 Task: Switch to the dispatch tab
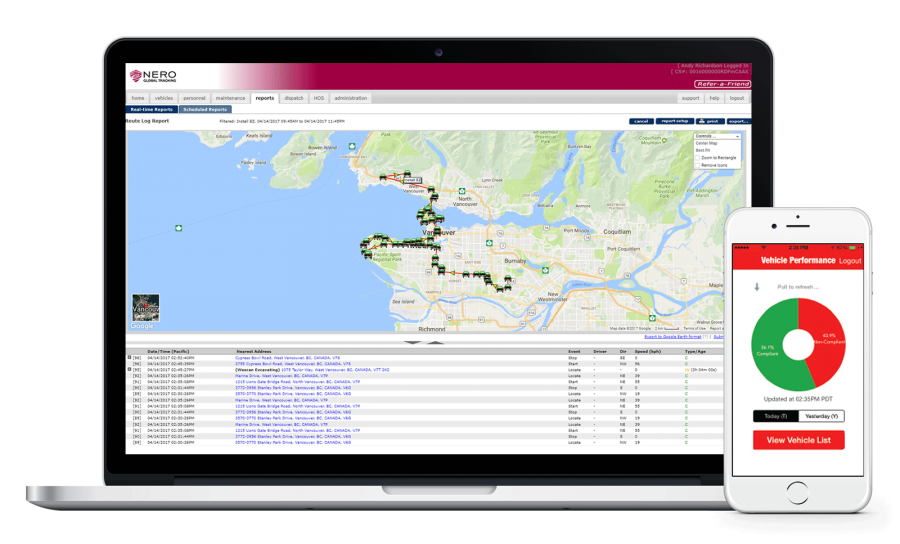tap(293, 98)
